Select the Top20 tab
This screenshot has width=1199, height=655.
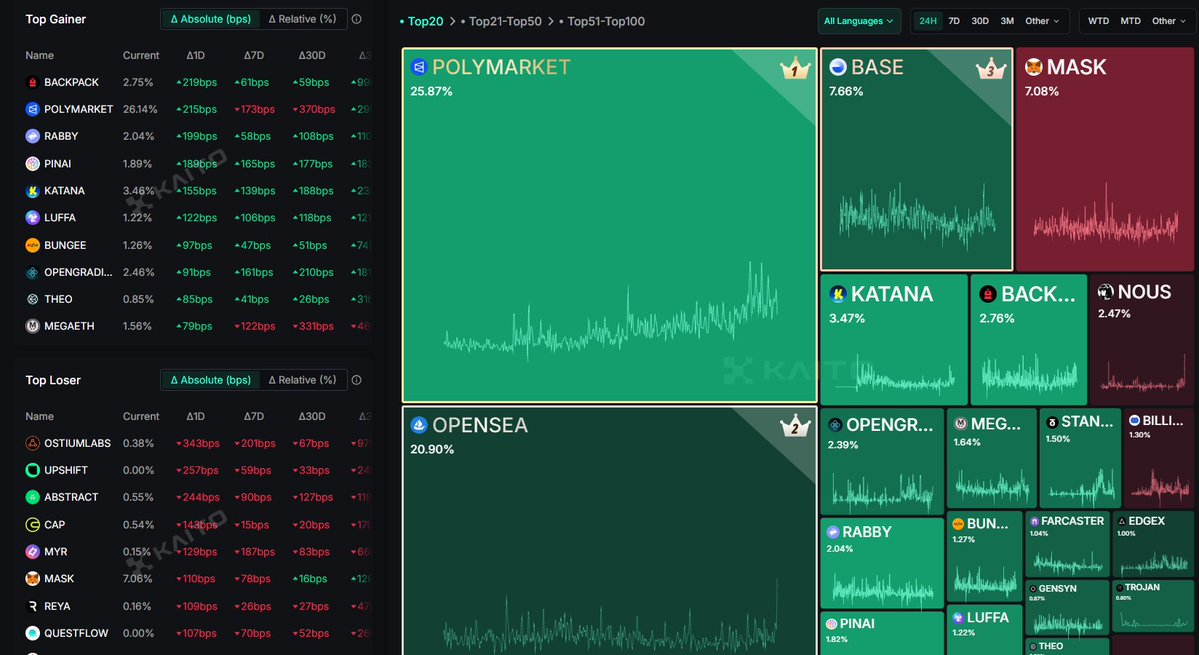[x=421, y=21]
